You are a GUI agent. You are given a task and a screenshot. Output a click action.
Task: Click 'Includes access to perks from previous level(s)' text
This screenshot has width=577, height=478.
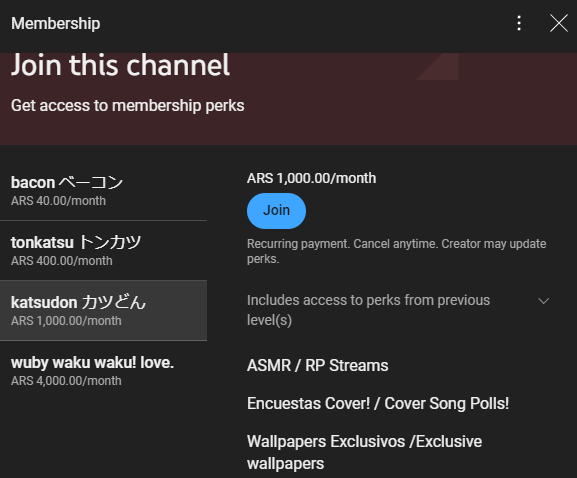(x=368, y=310)
